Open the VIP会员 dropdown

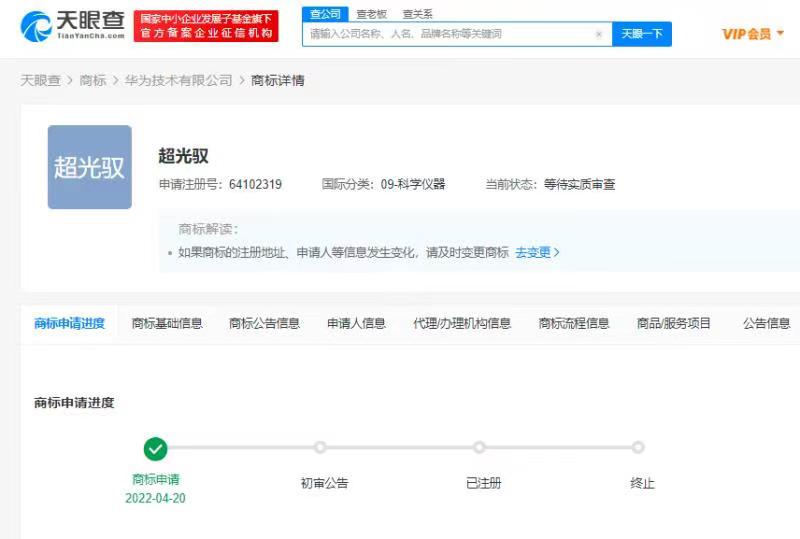753,34
